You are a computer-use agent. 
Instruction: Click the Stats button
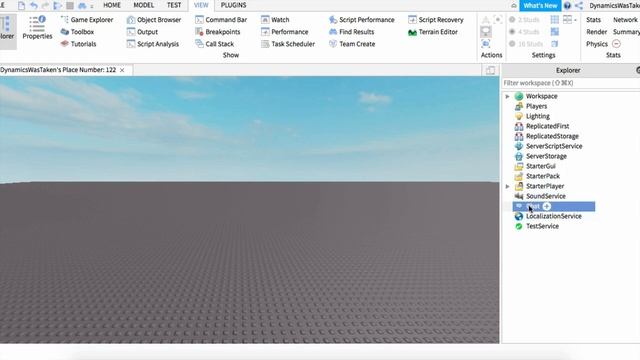click(x=593, y=20)
